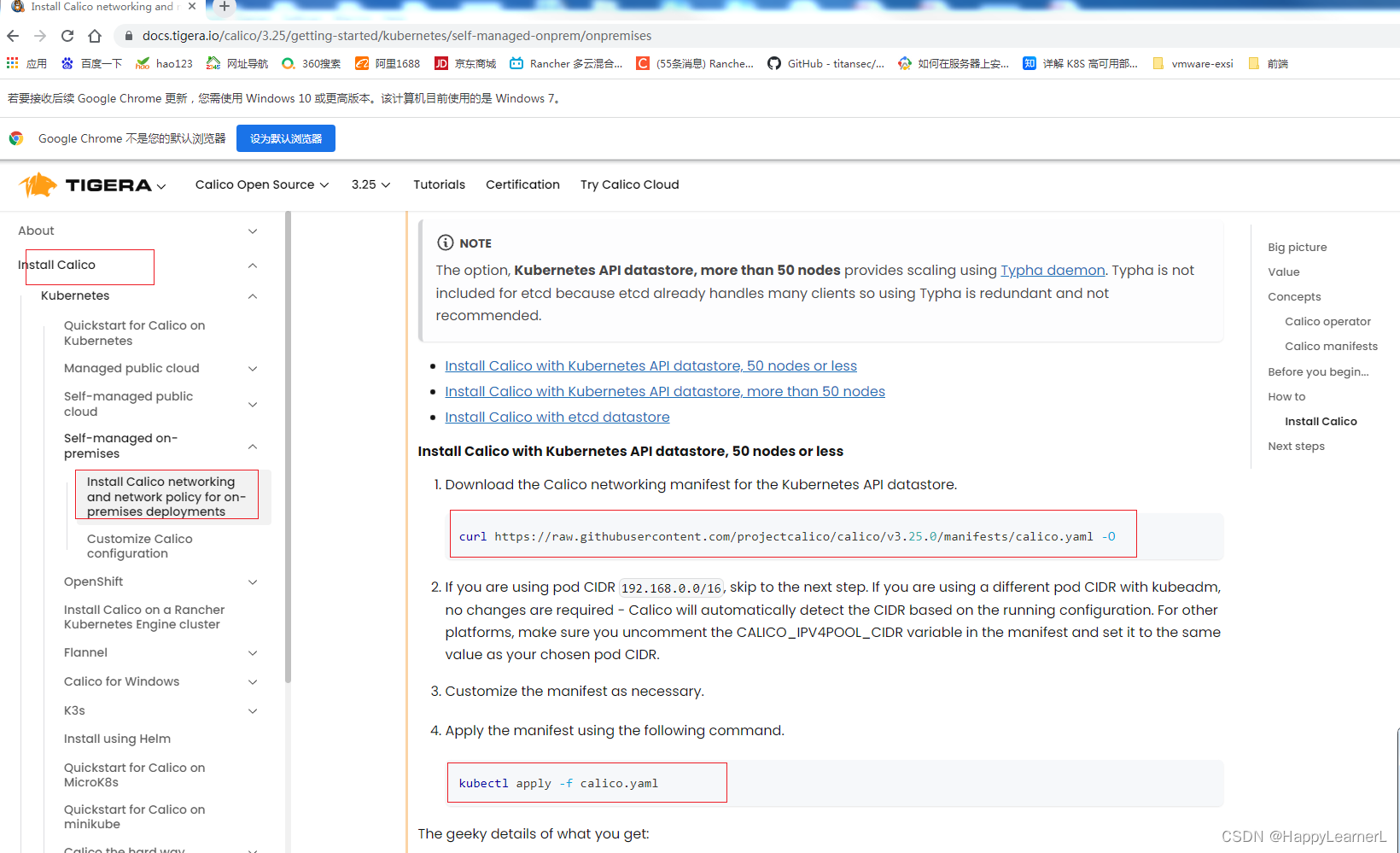Jump to Calico operator section

click(1327, 321)
